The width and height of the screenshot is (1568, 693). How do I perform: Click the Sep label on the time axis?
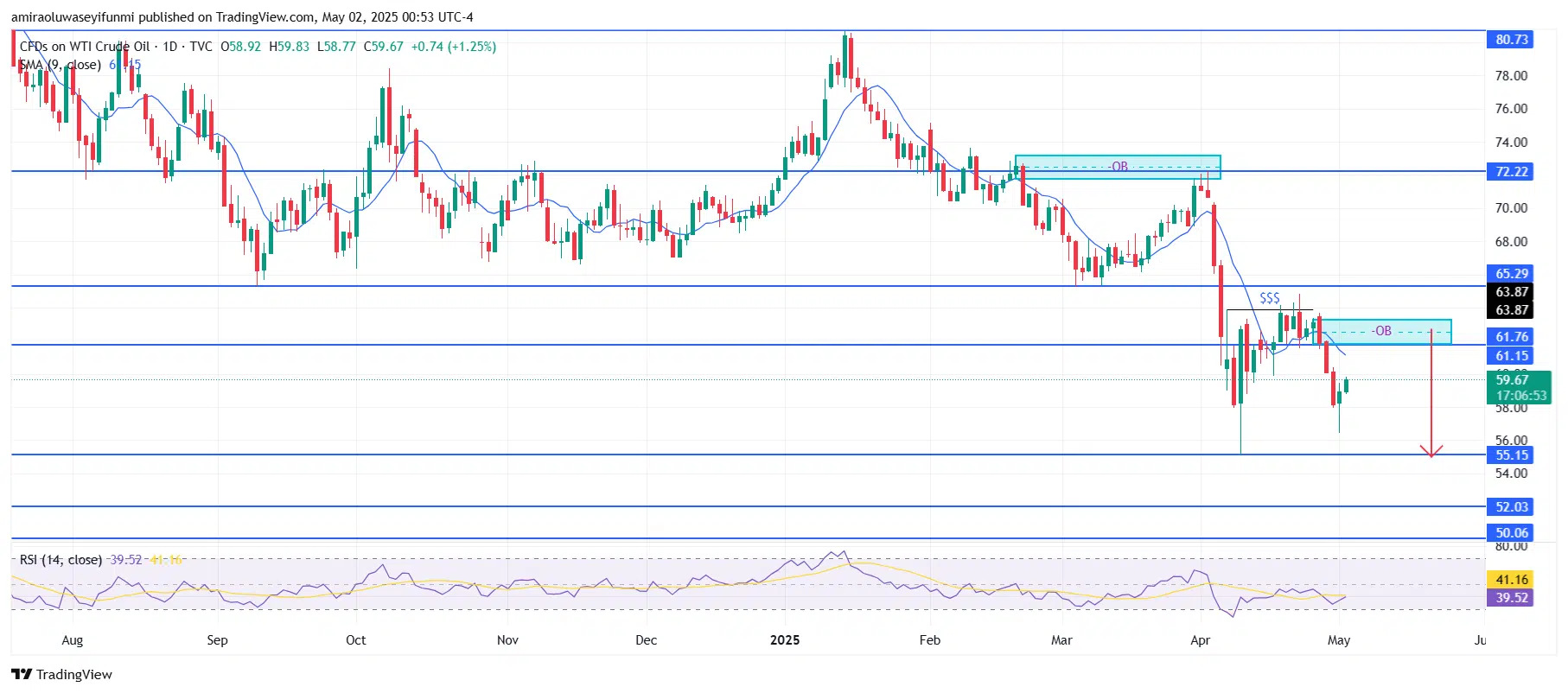pyautogui.click(x=217, y=640)
